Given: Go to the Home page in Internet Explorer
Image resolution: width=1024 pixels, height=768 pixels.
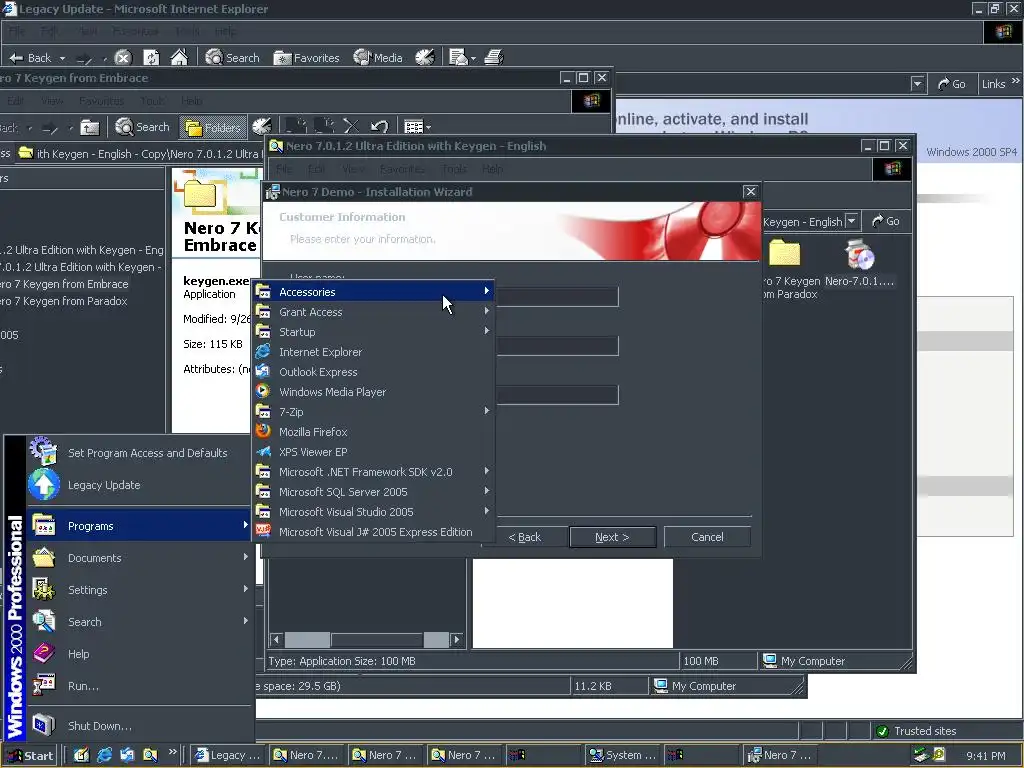Looking at the screenshot, I should (179, 57).
